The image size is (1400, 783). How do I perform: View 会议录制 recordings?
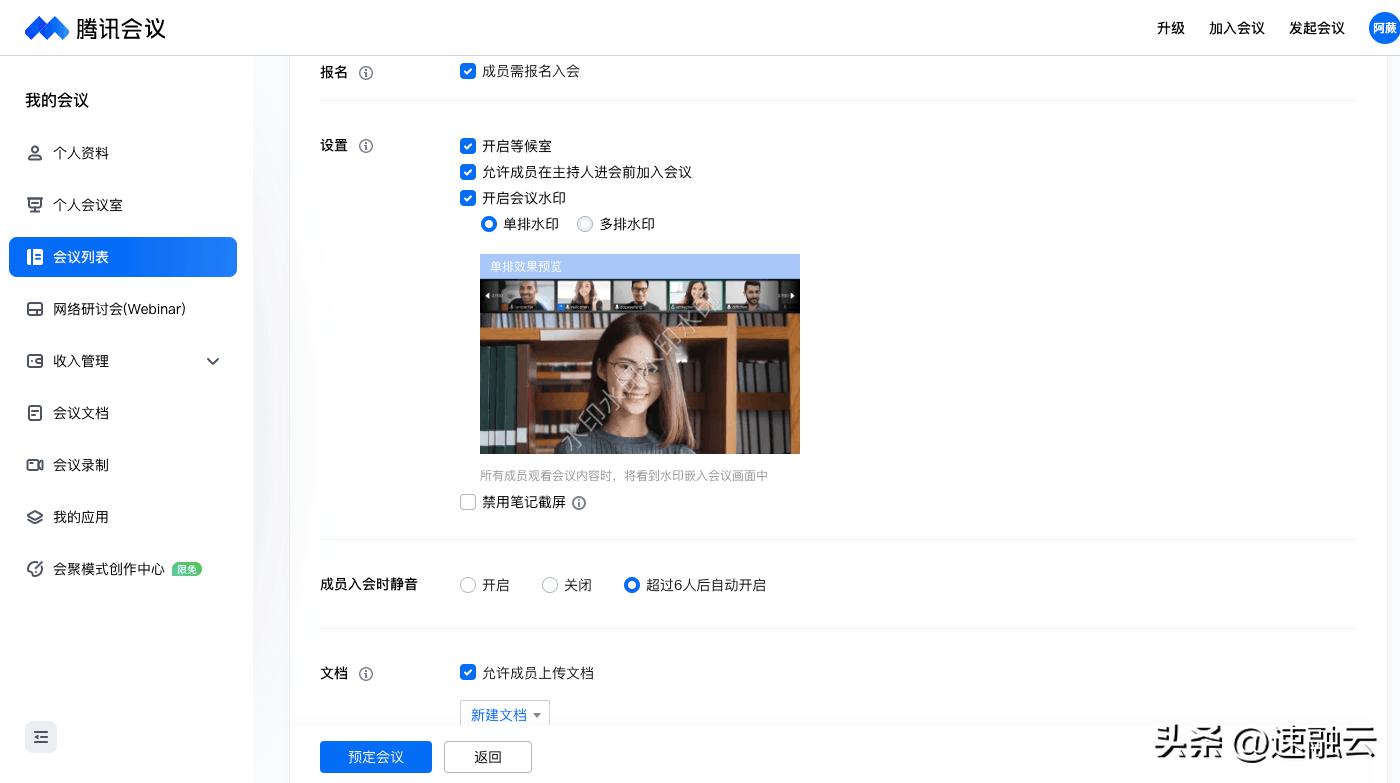pos(81,465)
